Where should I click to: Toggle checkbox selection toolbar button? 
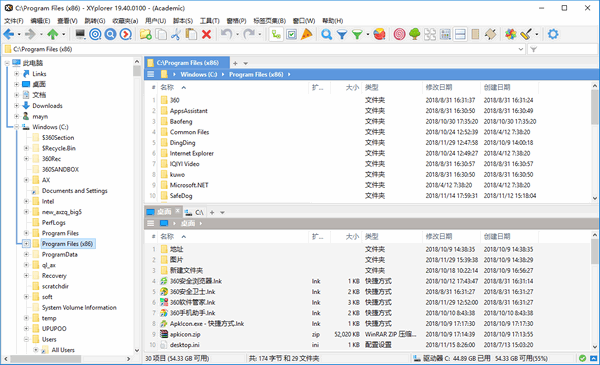(292, 34)
